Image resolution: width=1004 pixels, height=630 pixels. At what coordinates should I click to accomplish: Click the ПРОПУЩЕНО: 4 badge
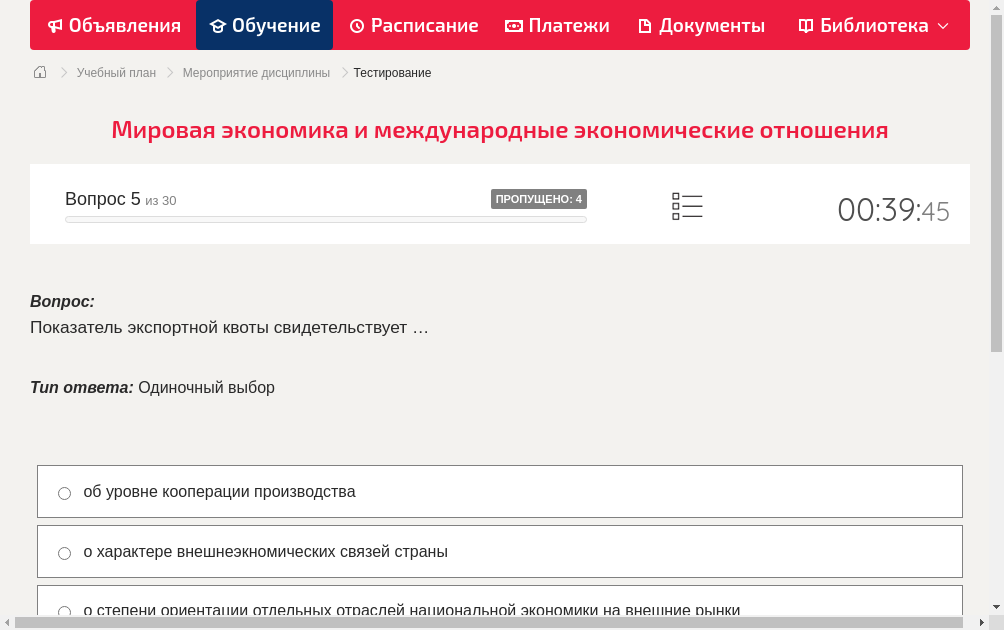click(538, 199)
